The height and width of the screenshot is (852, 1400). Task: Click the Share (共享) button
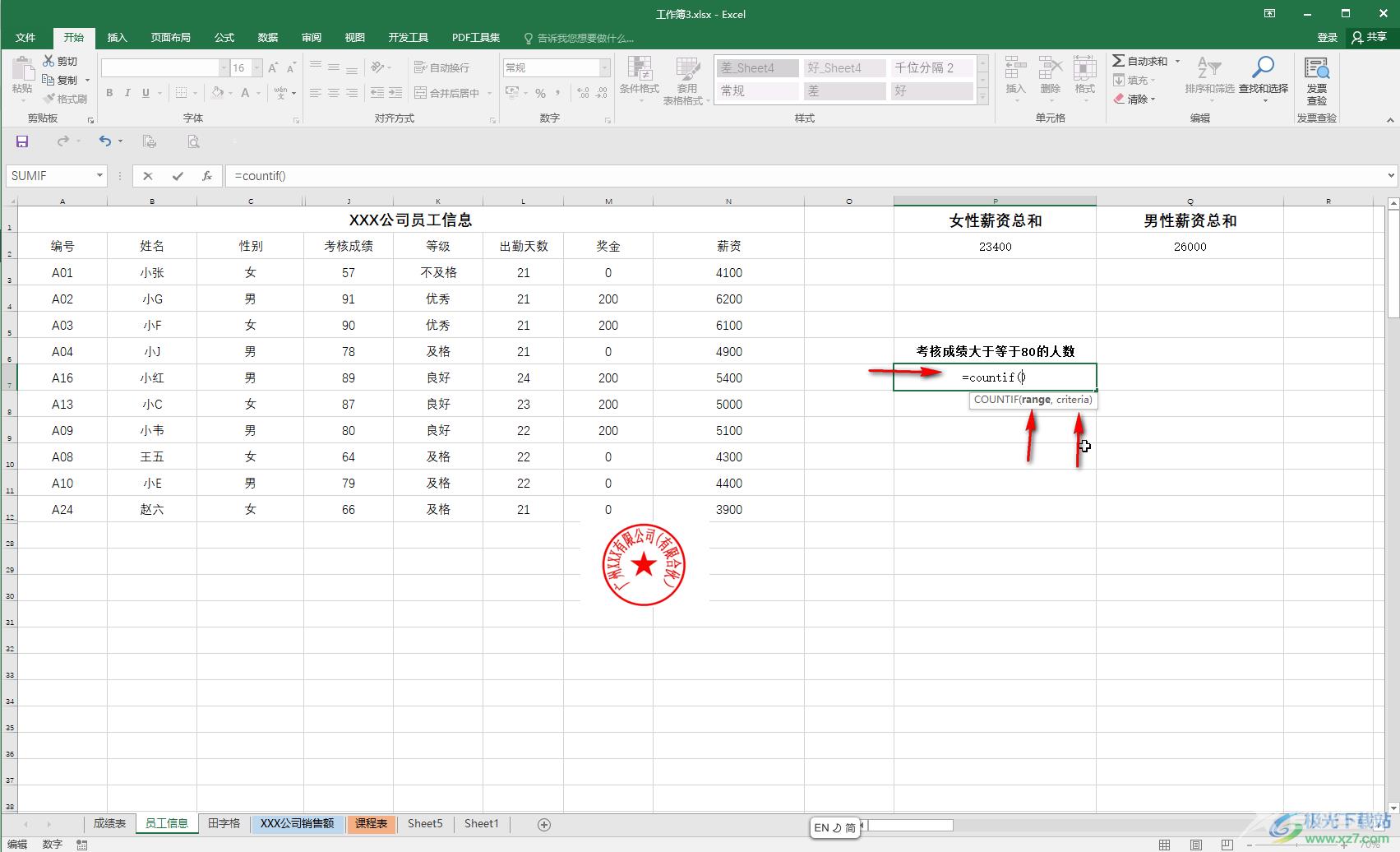(x=1370, y=37)
